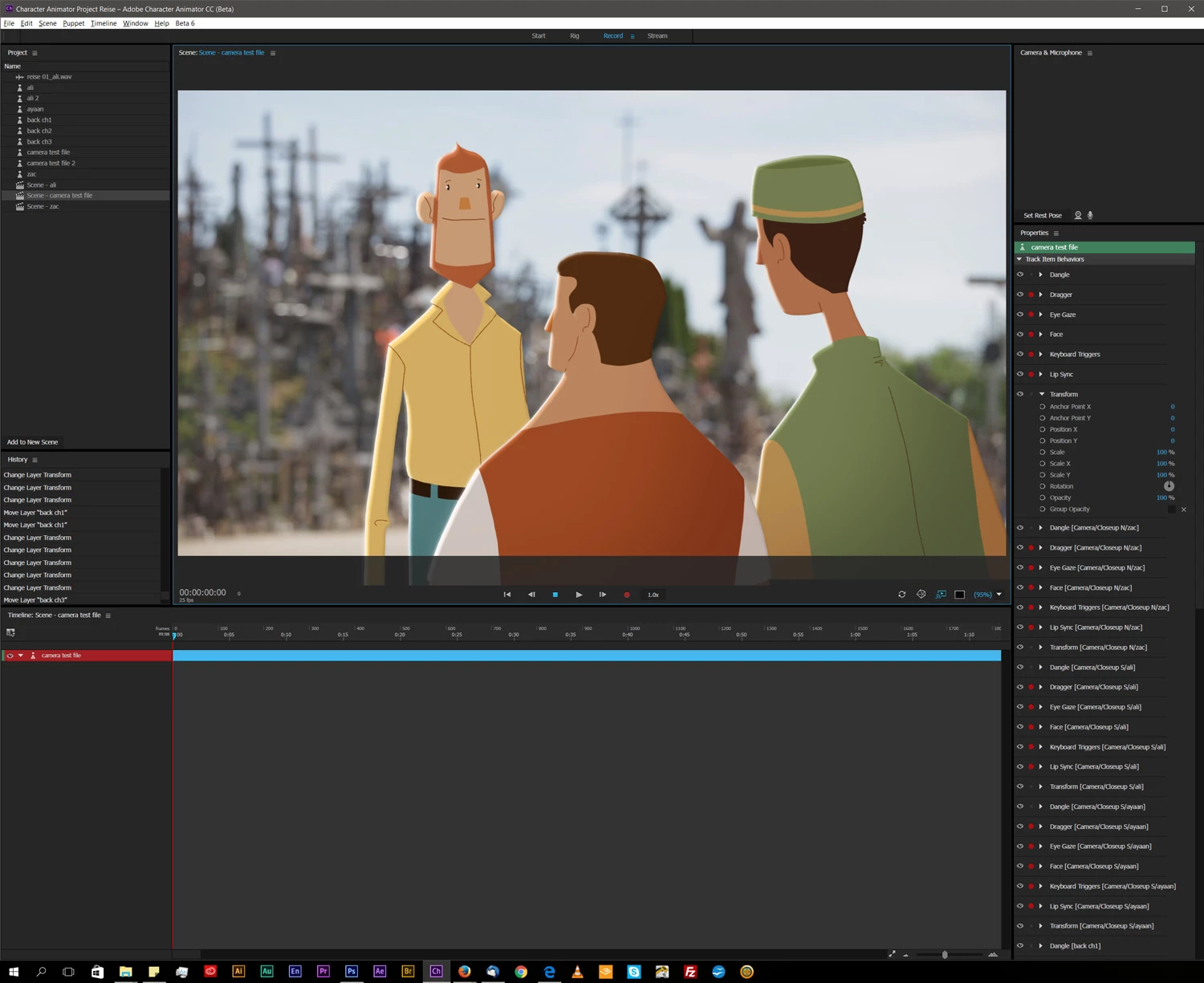1204x983 pixels.
Task: Open the Camera & Microphone panel menu
Action: point(1089,53)
